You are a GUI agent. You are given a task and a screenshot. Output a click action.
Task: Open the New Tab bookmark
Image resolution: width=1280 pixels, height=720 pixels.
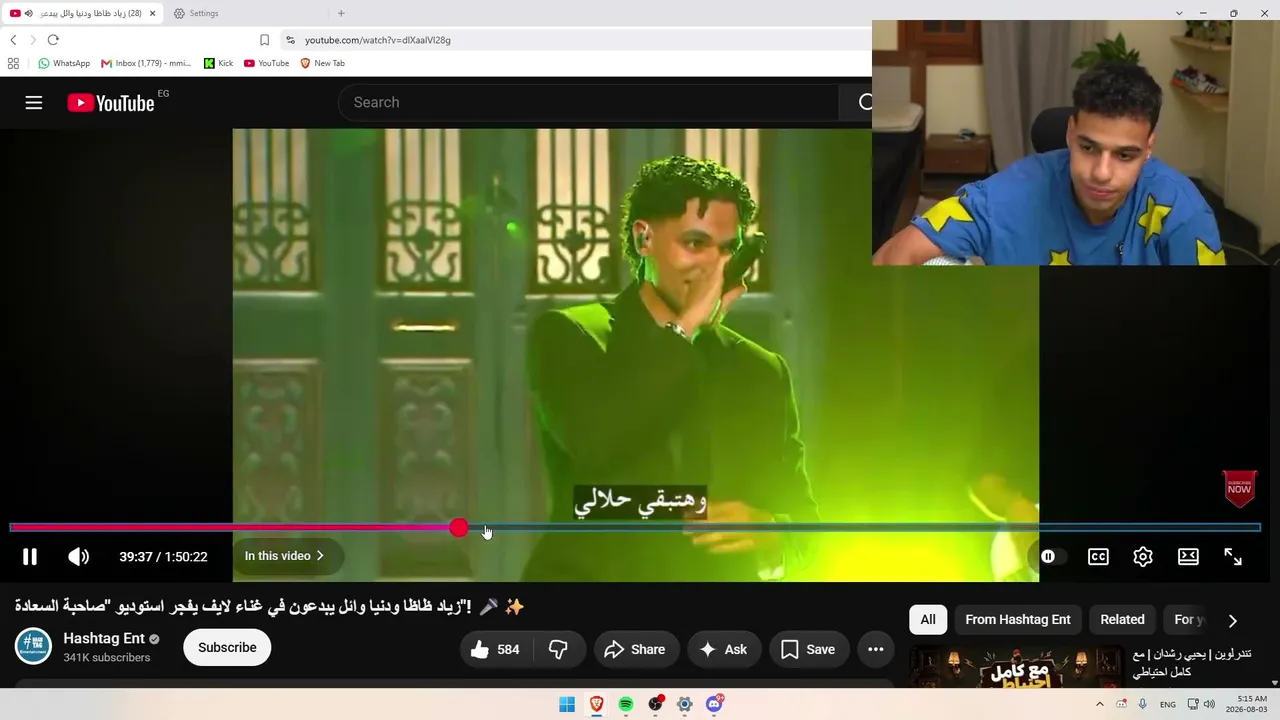coord(322,63)
